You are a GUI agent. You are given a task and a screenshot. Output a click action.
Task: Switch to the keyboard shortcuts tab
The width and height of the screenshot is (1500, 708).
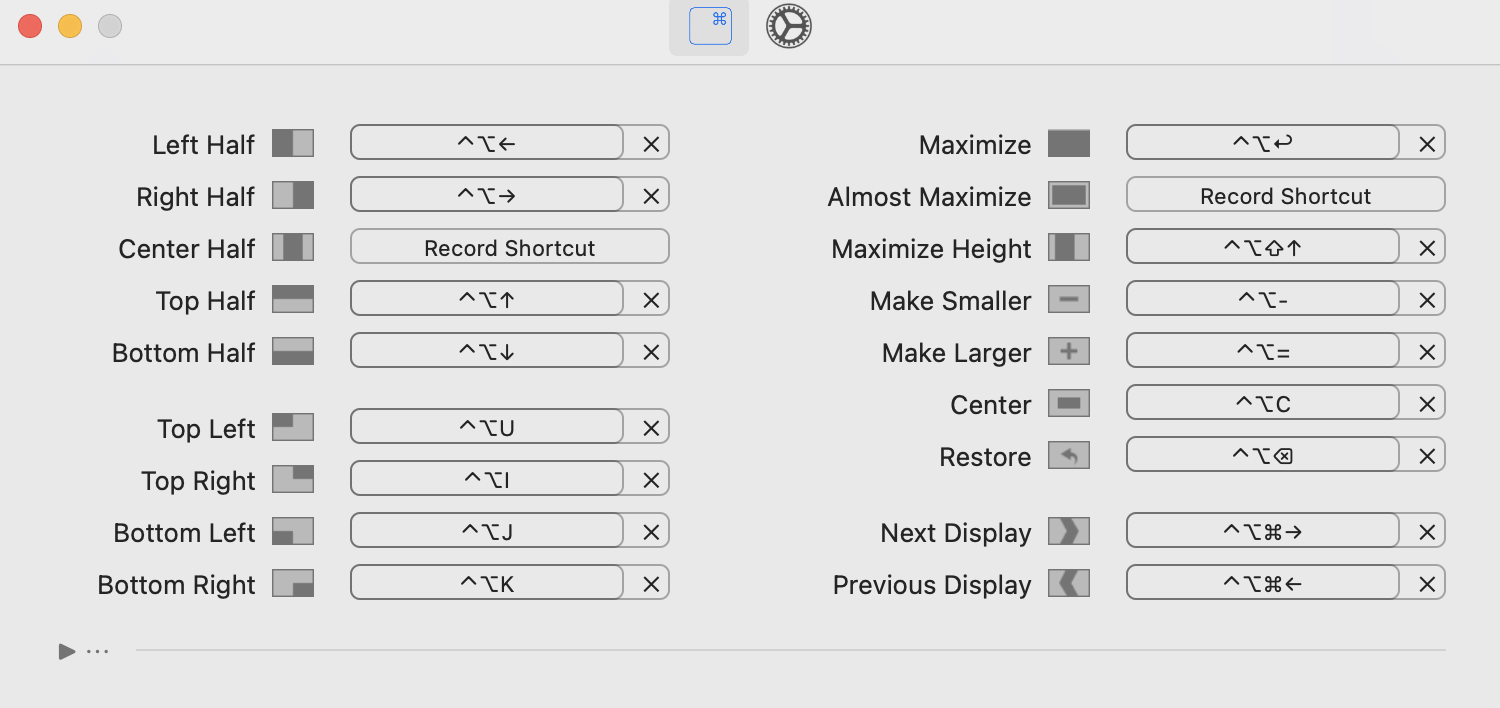(710, 26)
